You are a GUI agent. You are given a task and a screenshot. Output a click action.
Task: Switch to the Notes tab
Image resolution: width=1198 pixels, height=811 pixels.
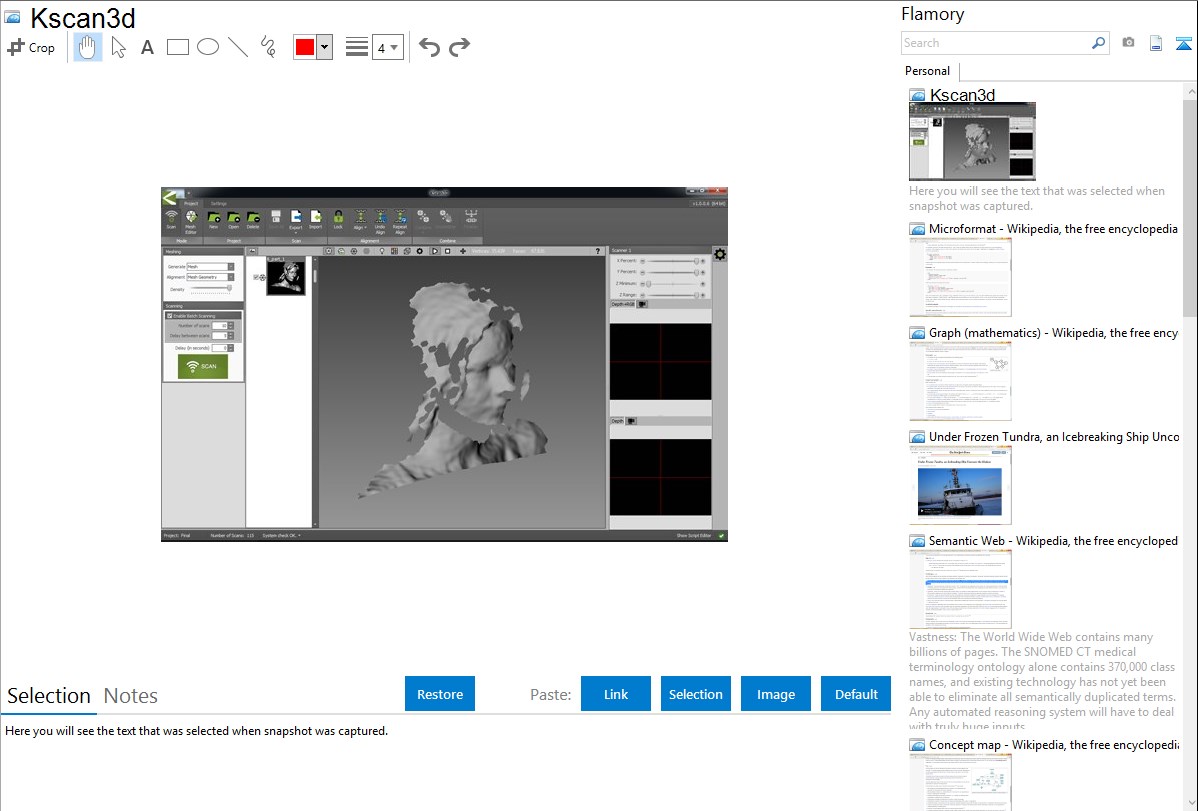coord(131,696)
